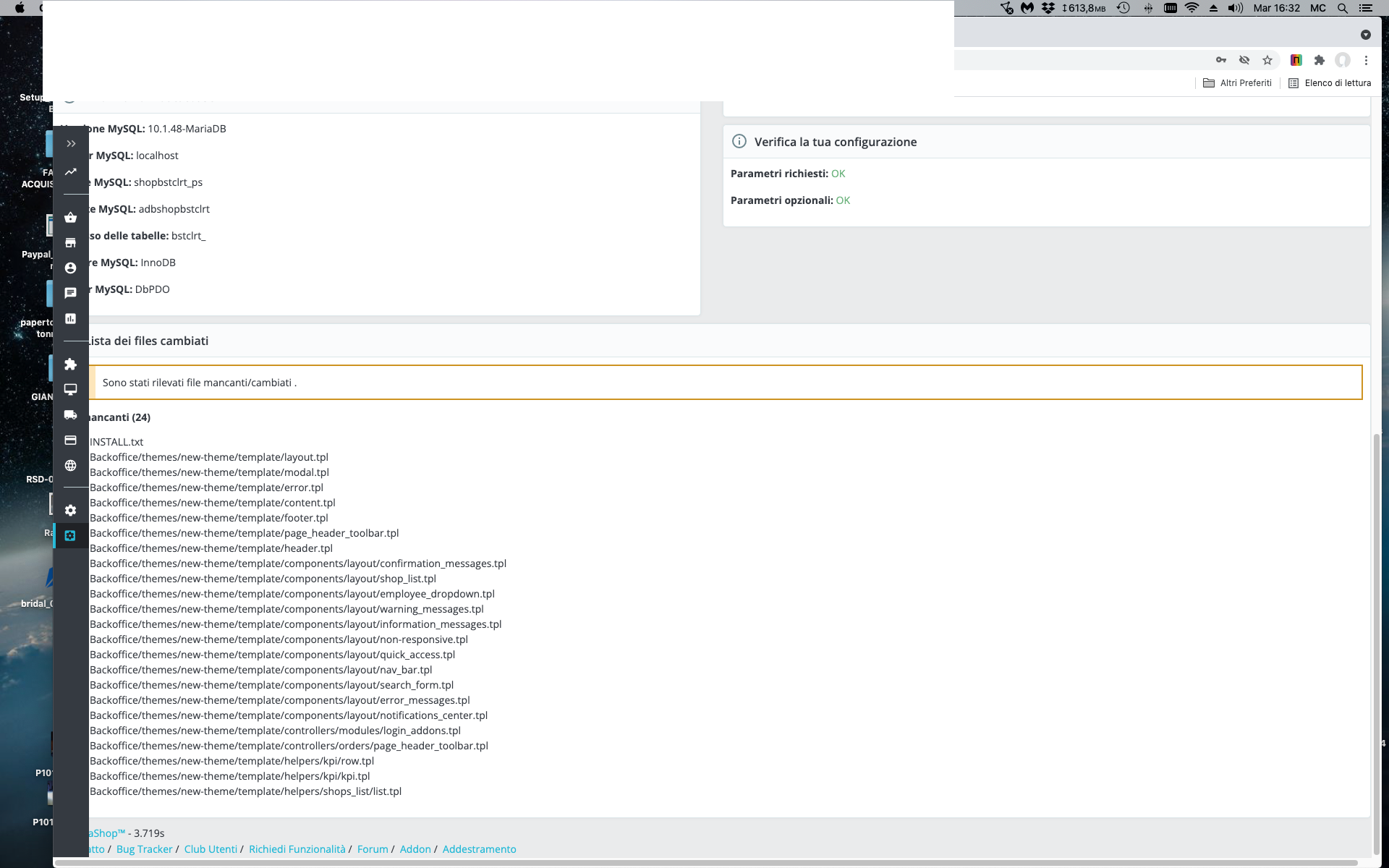1389x868 pixels.
Task: Open Altri Preferiti bookmarks folder
Action: (x=1237, y=83)
